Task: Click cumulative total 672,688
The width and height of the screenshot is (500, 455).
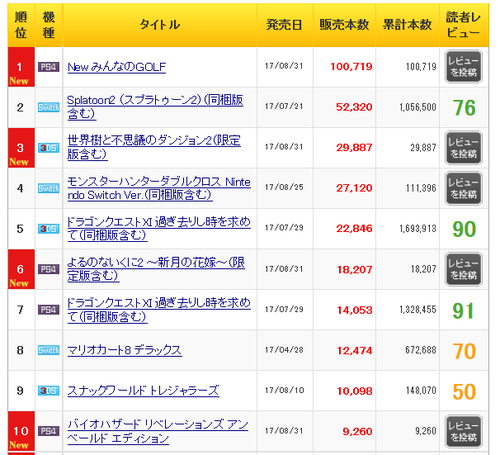Action: pos(421,350)
